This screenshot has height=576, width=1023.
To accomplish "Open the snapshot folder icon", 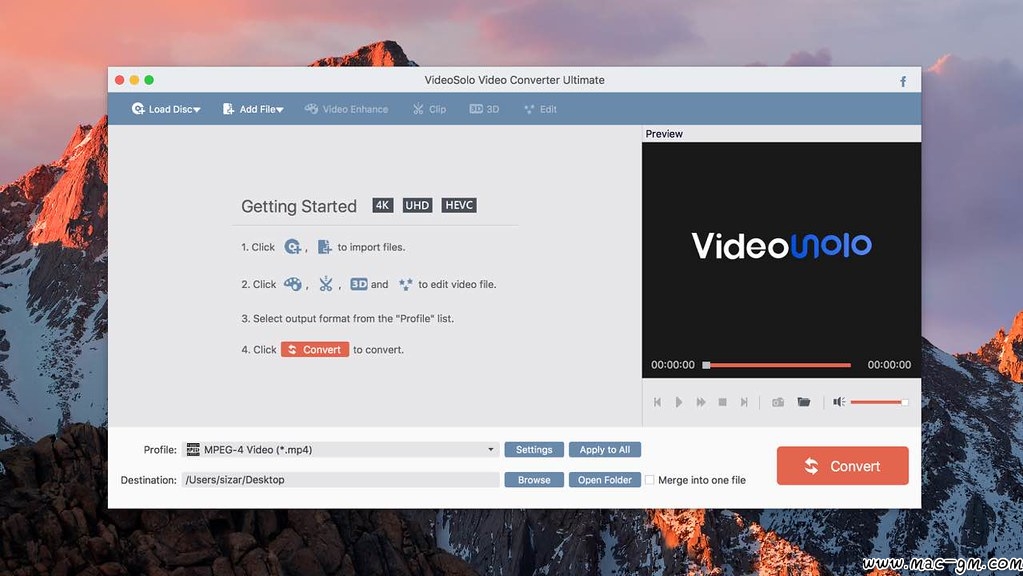I will pos(804,402).
